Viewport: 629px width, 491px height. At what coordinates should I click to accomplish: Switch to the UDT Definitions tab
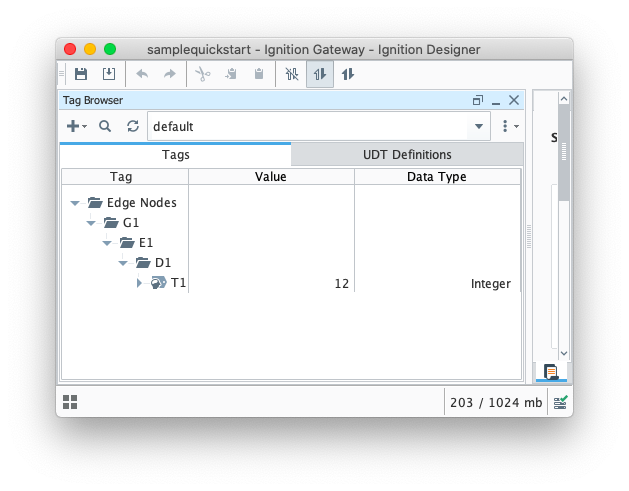tap(407, 155)
